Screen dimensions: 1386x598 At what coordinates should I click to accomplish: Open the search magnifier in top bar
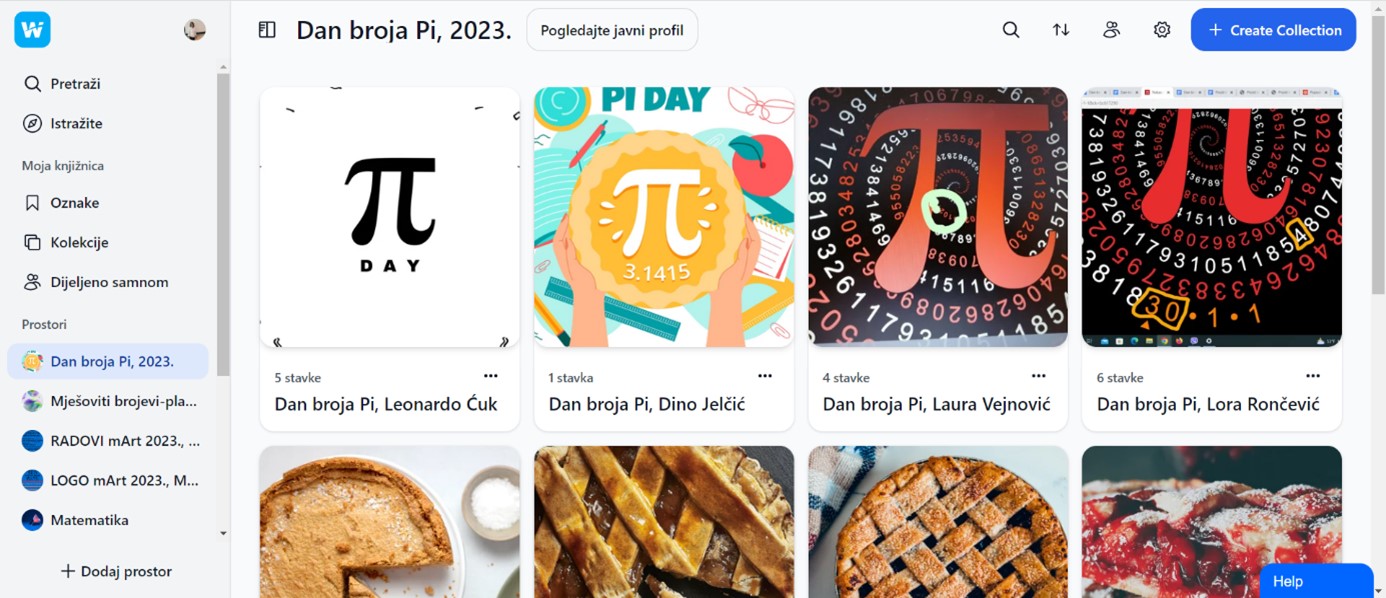[x=1011, y=30]
